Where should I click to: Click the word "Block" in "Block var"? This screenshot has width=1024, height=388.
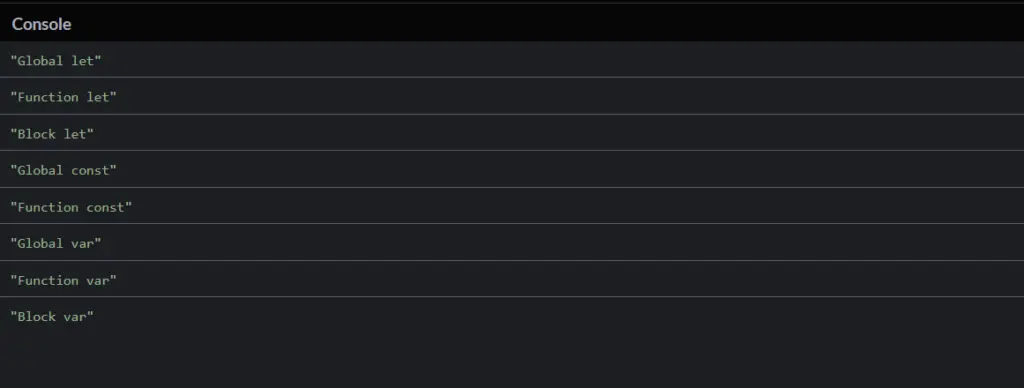tap(37, 317)
